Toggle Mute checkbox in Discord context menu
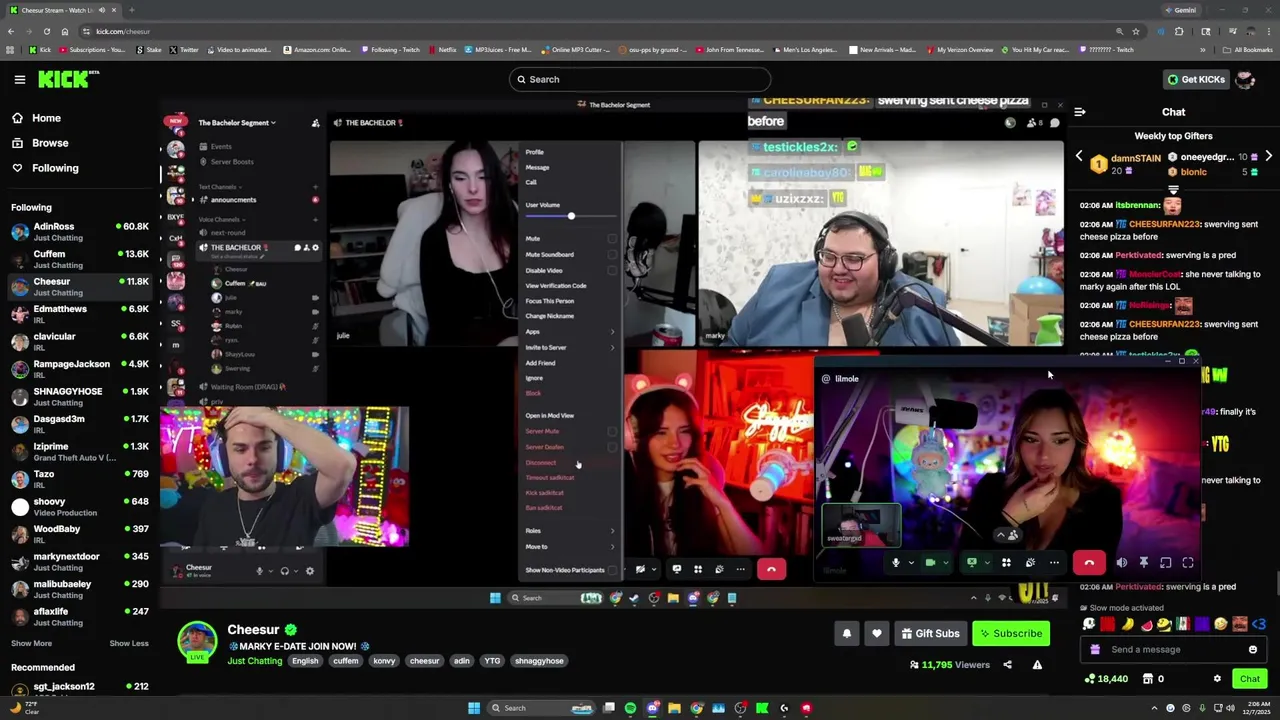This screenshot has height=720, width=1280. coord(613,239)
